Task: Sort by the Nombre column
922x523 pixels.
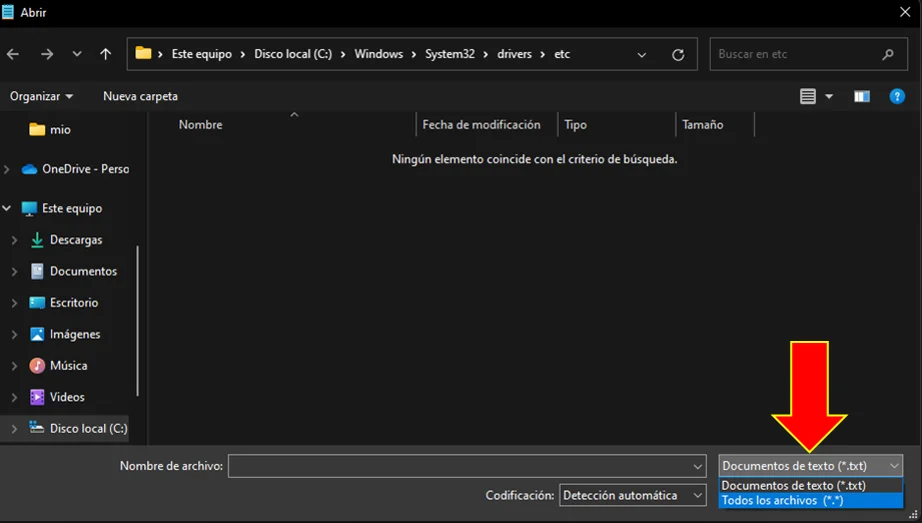Action: click(201, 125)
